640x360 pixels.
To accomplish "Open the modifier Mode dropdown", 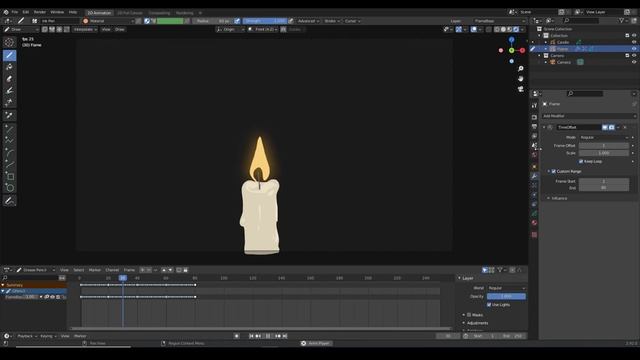I will [x=604, y=138].
